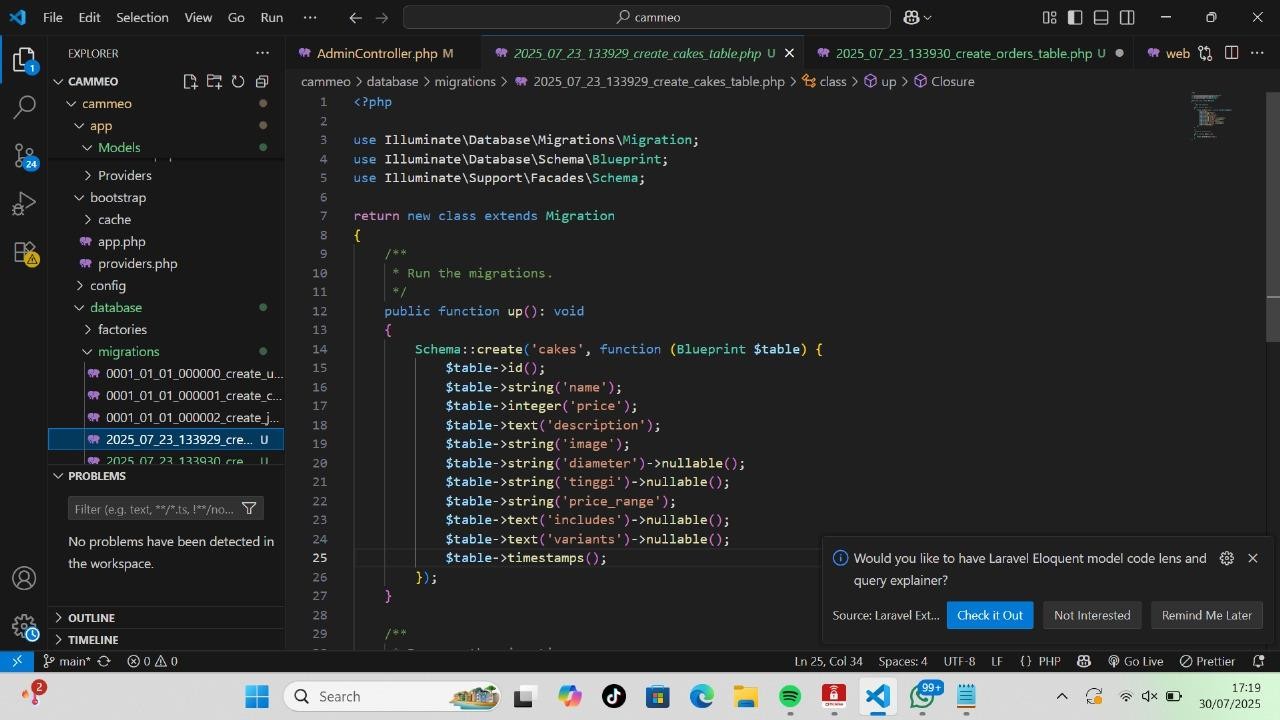
Task: Click the Check it Out button
Action: tap(989, 615)
